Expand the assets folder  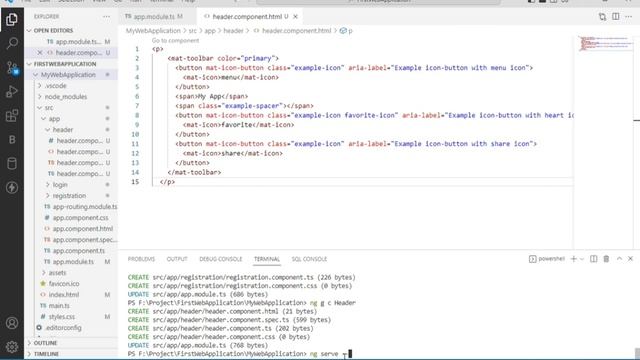(57, 273)
